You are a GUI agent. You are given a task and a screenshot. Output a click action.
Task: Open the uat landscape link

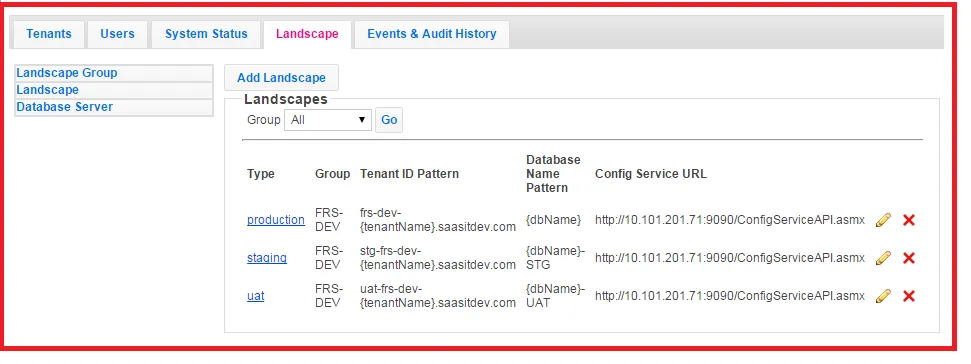pyautogui.click(x=256, y=296)
